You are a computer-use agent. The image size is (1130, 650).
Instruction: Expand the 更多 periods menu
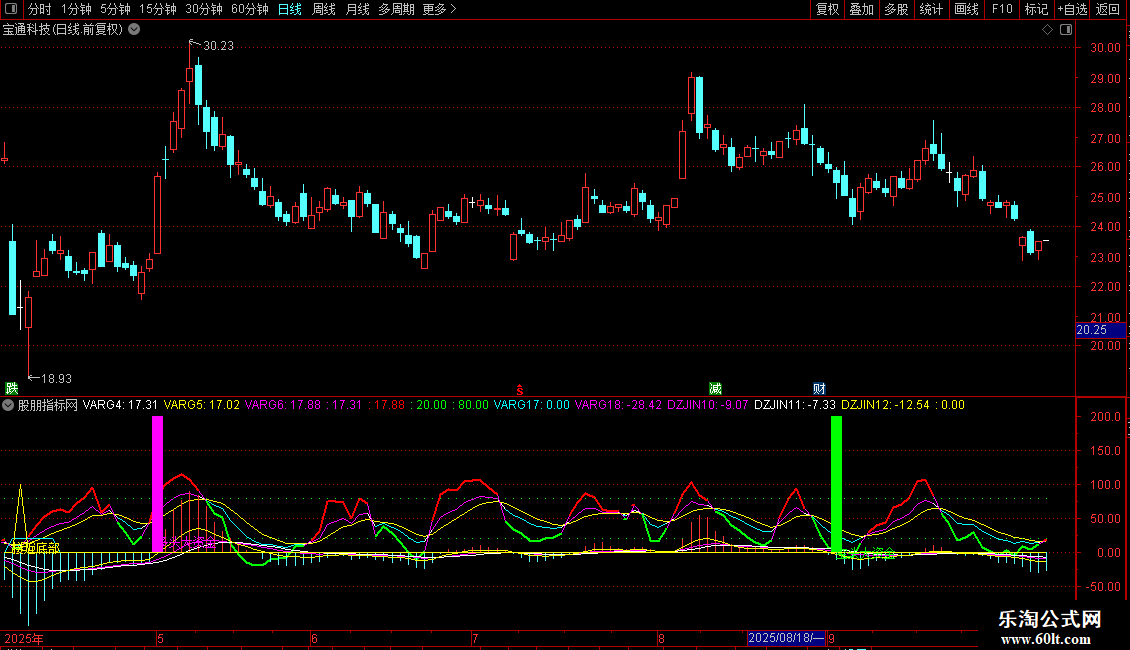pos(439,9)
